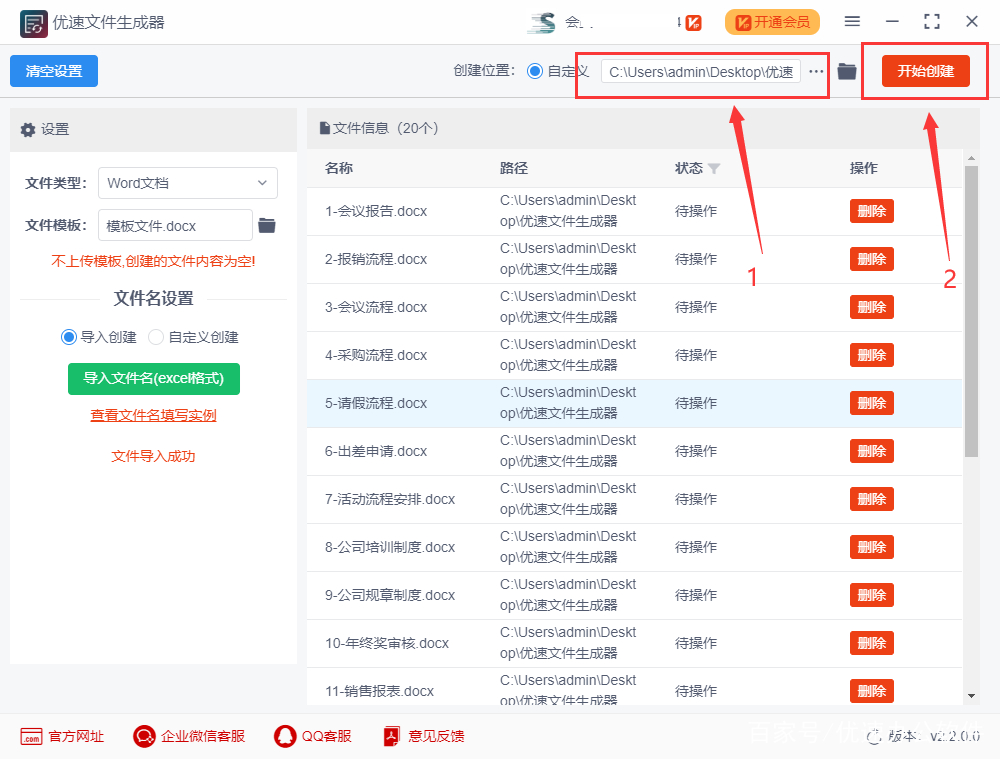The width and height of the screenshot is (1000, 760).
Task: Click the QQ customer service icon
Action: click(285, 736)
